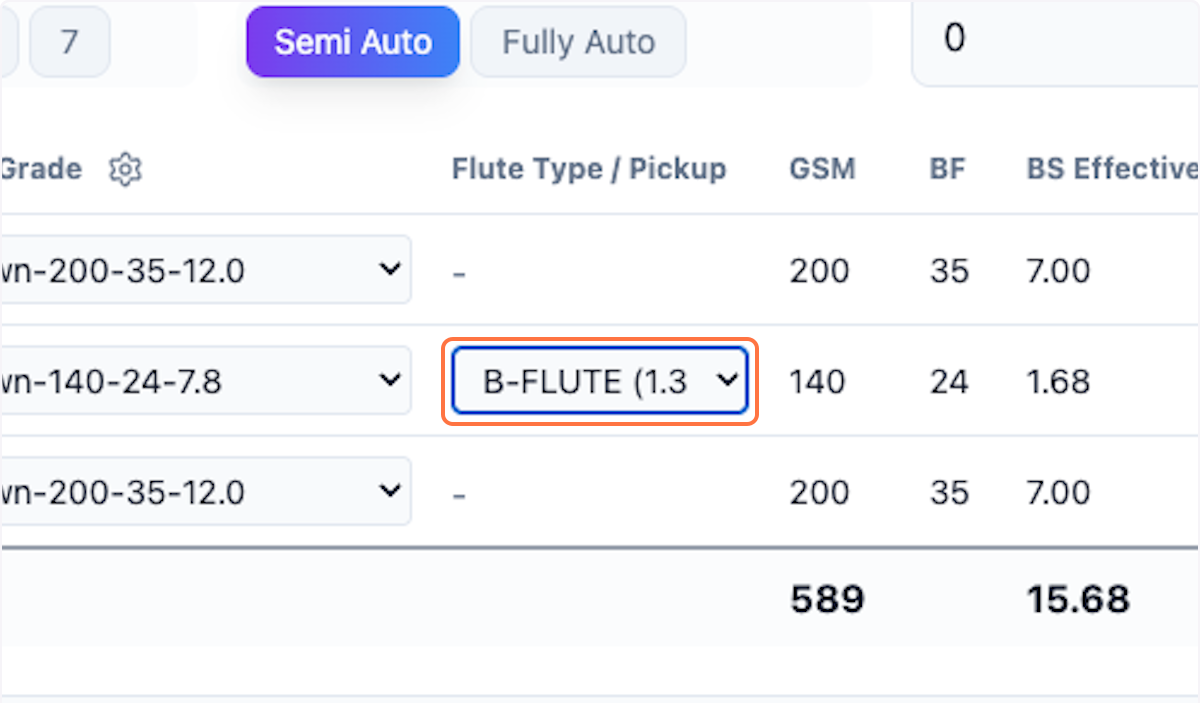
Task: Enable Fully Auto mode
Action: click(578, 42)
